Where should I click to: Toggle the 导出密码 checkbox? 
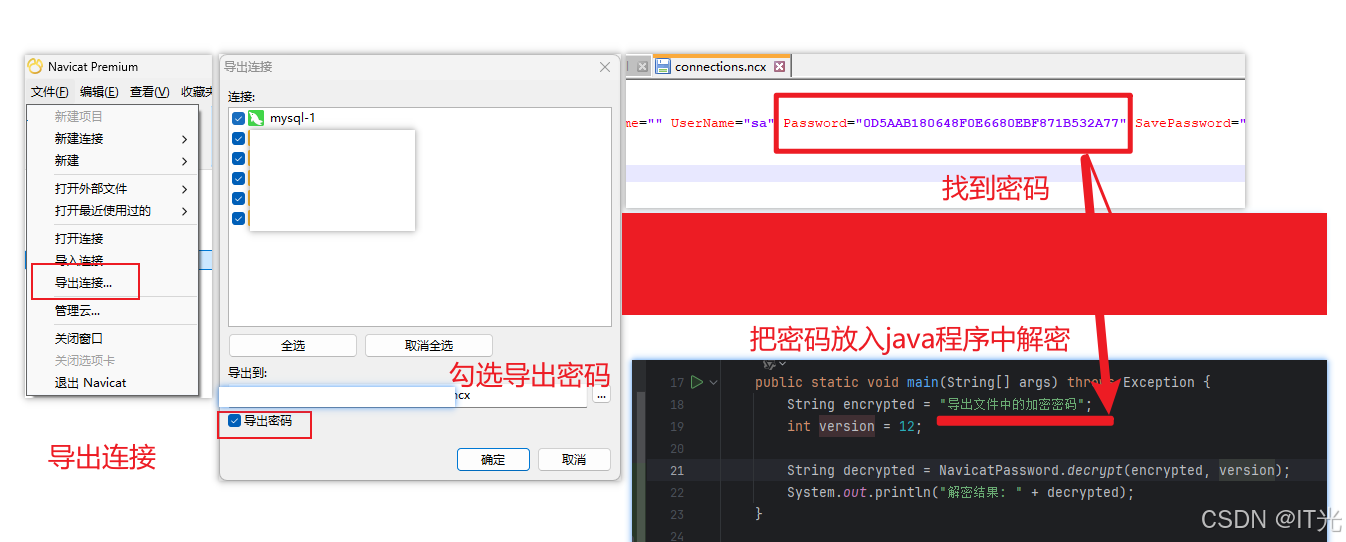coord(234,421)
